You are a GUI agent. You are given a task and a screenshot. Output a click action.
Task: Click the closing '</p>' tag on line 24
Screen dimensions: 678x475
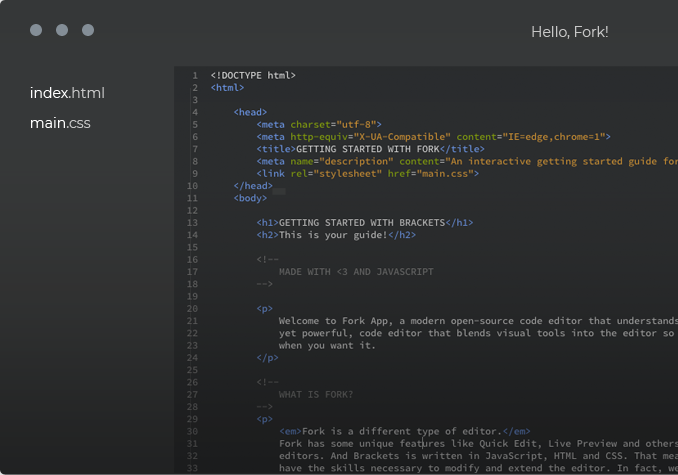coord(267,358)
